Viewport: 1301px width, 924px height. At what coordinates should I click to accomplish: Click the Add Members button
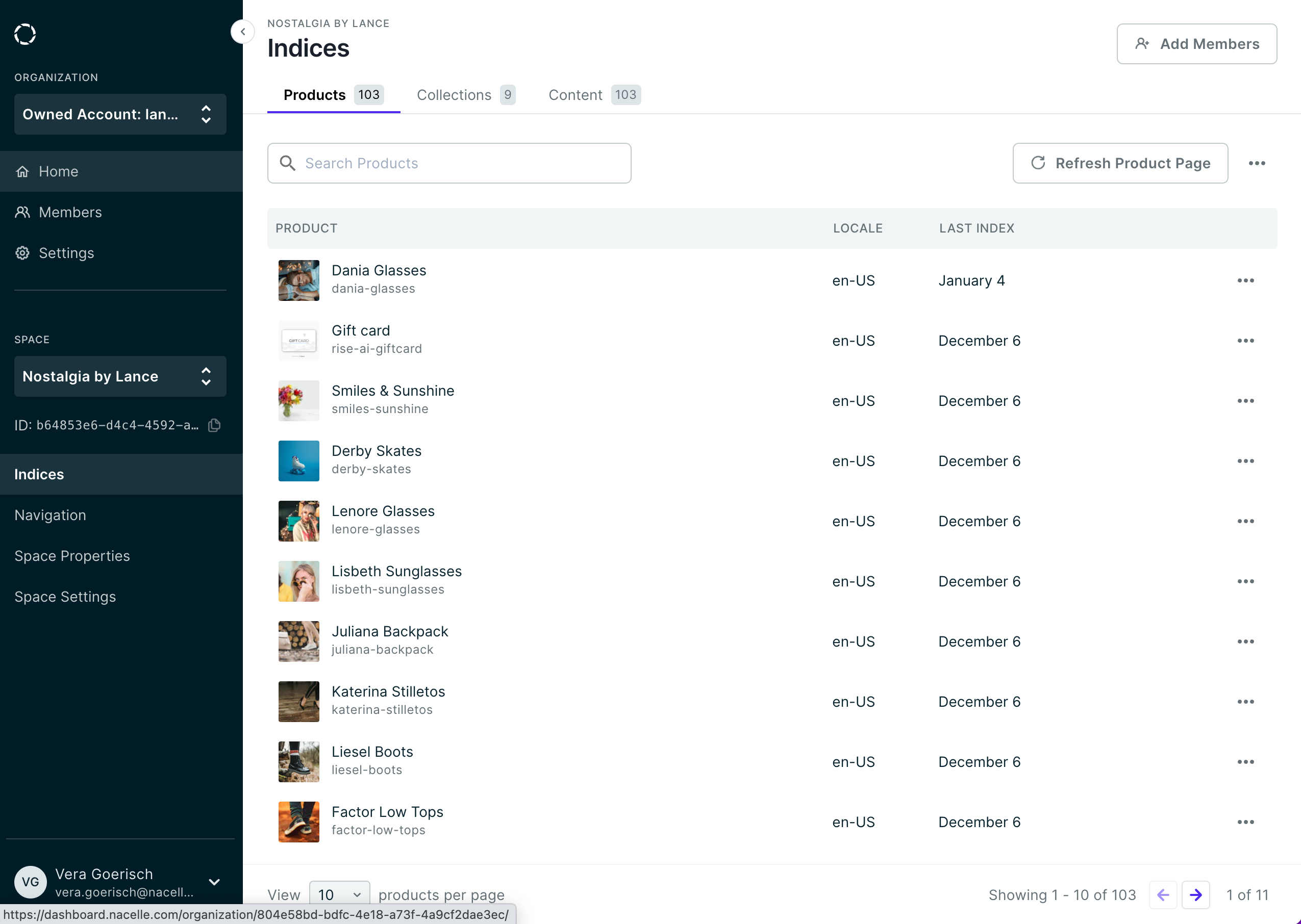click(1196, 44)
